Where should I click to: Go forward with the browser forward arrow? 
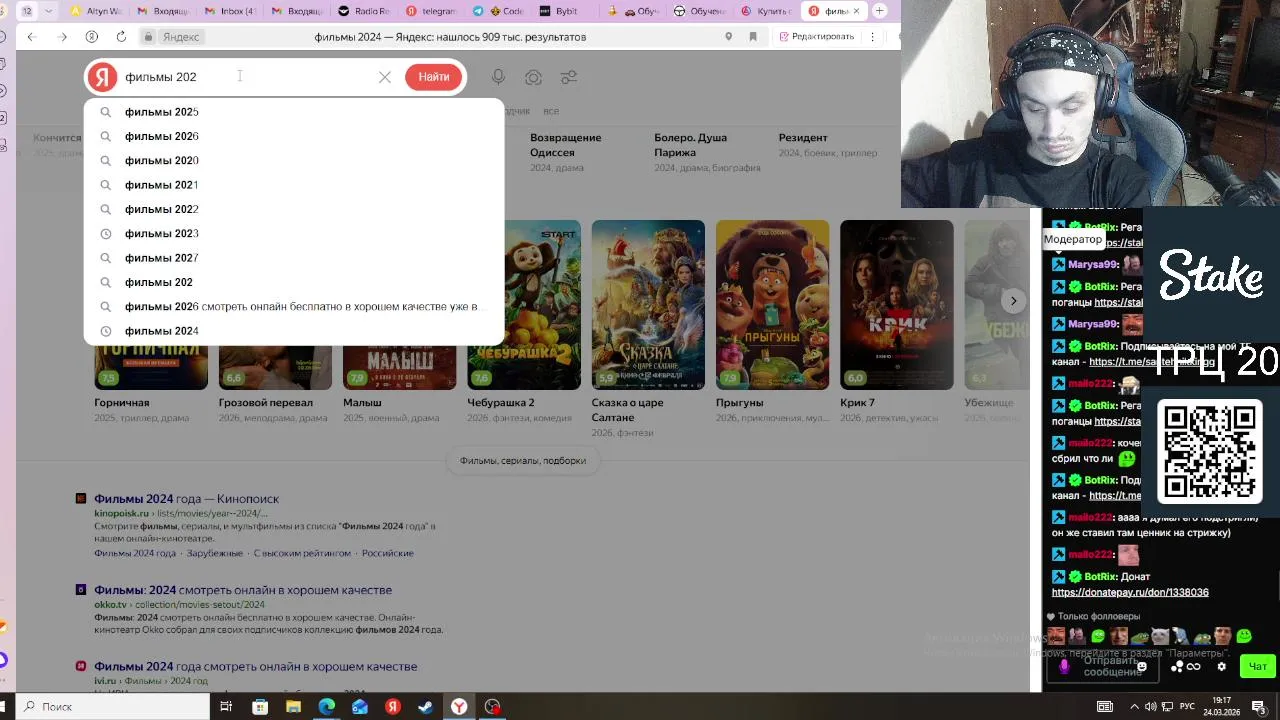click(x=62, y=37)
